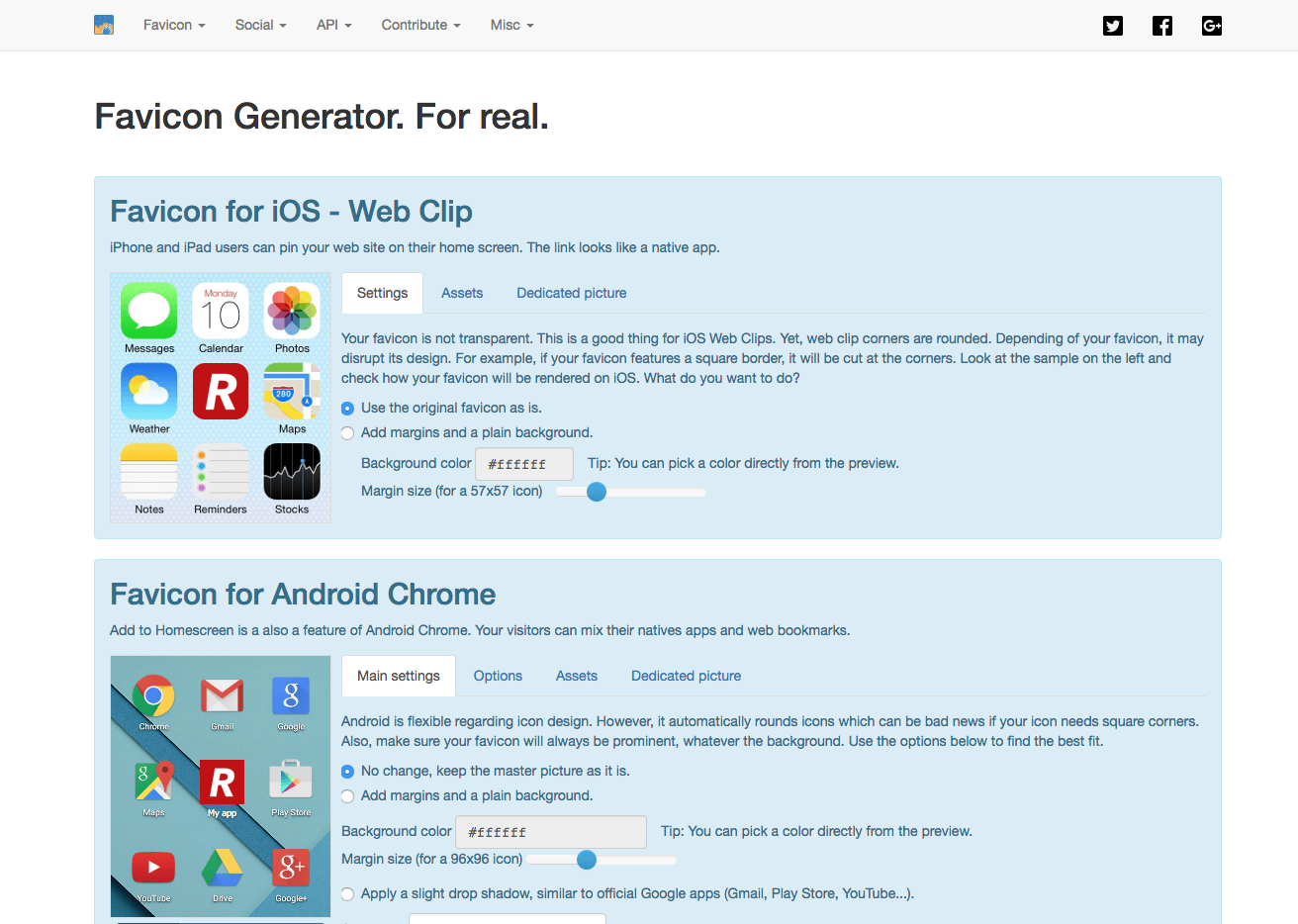Image resolution: width=1298 pixels, height=924 pixels.
Task: Open the Favicon dropdown menu
Action: click(x=174, y=25)
